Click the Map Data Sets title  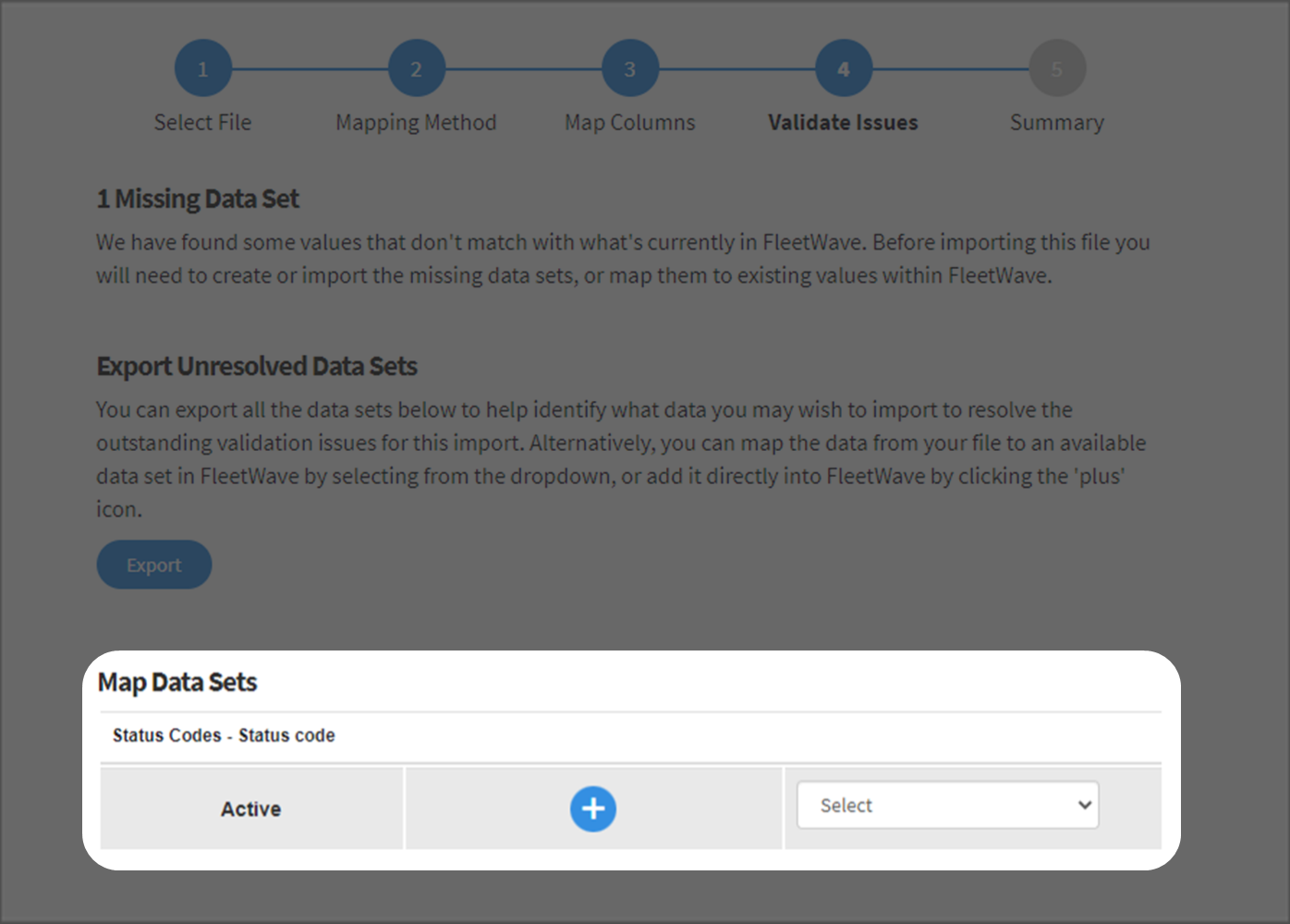tap(177, 682)
